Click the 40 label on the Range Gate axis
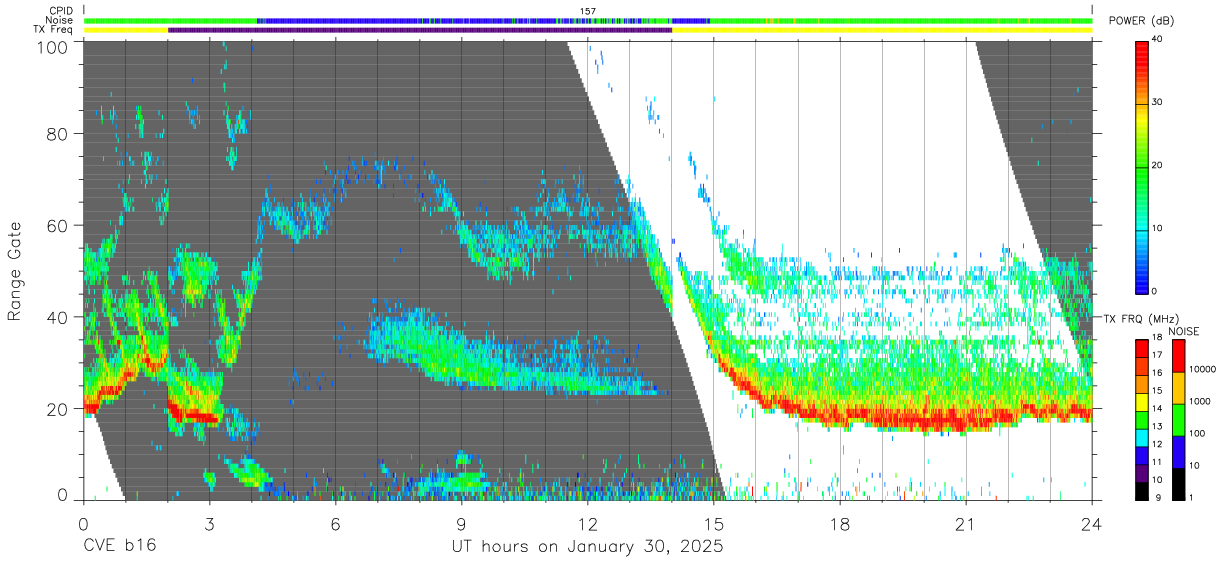The width and height of the screenshot is (1228, 567). (x=58, y=317)
